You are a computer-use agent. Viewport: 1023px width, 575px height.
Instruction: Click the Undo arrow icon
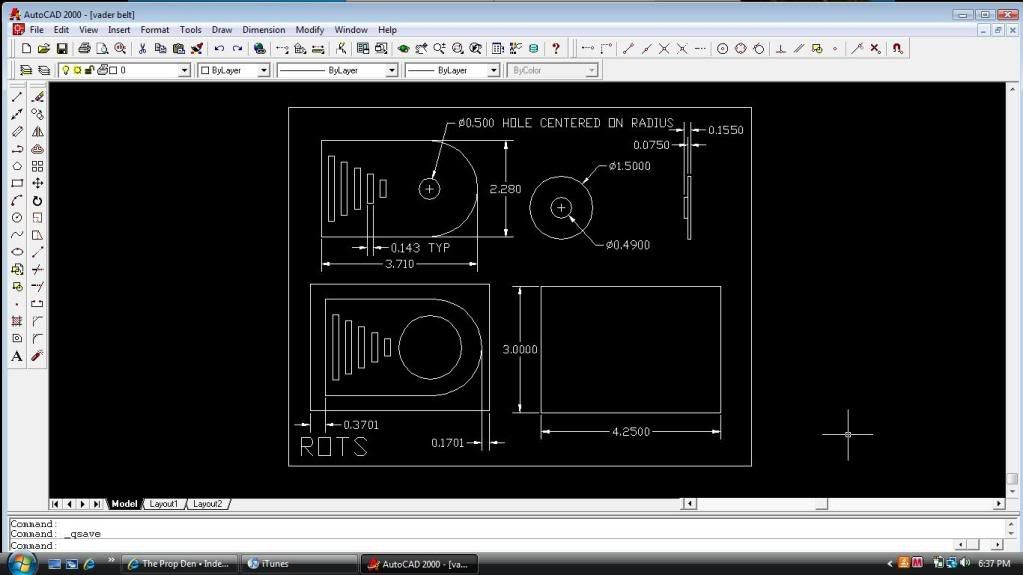pos(219,48)
